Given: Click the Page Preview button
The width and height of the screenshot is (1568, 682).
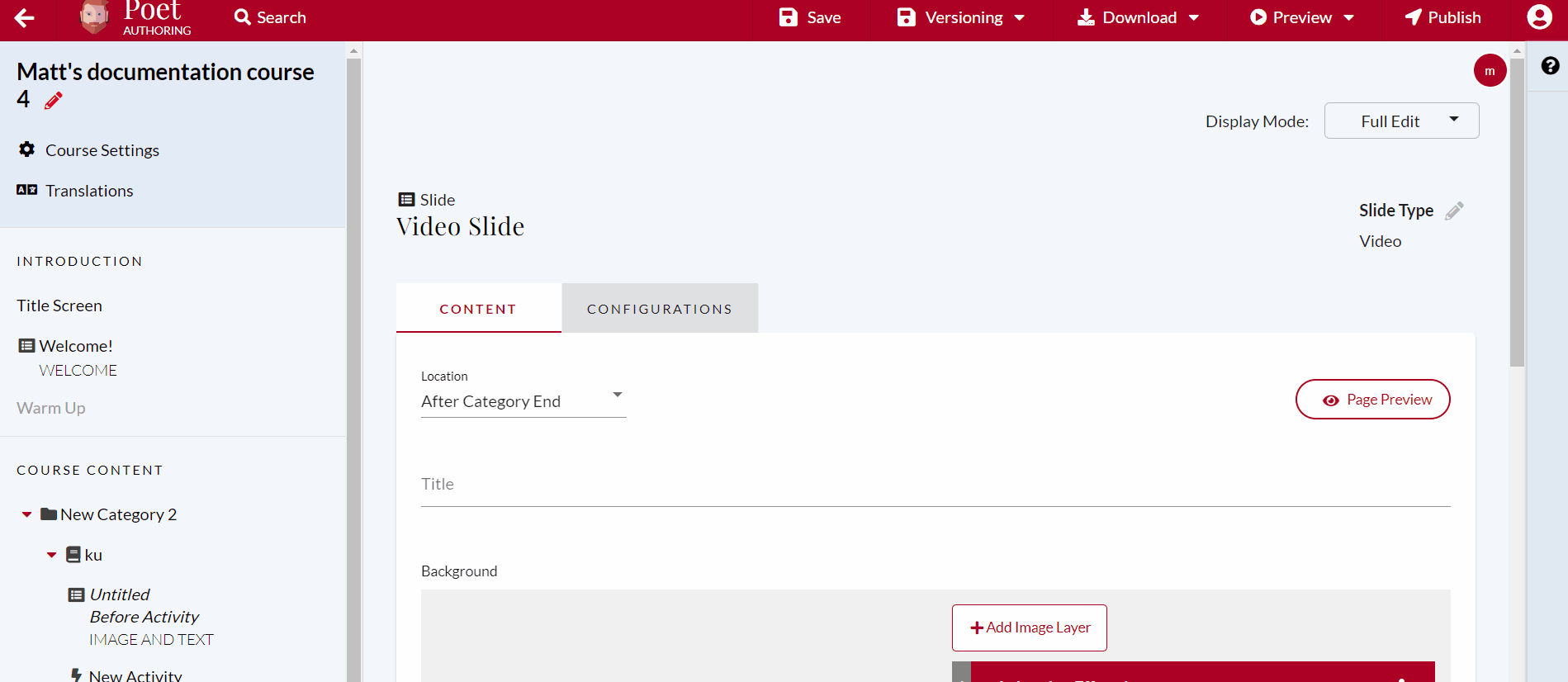Looking at the screenshot, I should [1372, 400].
